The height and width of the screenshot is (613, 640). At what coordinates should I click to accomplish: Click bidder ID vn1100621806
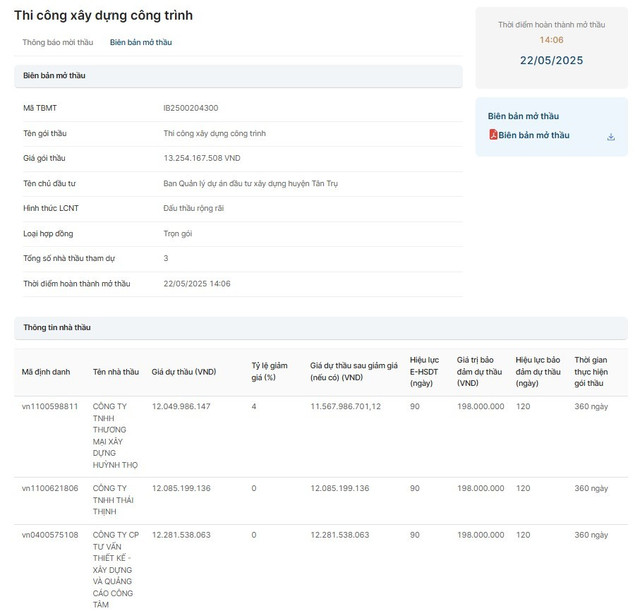pos(50,488)
